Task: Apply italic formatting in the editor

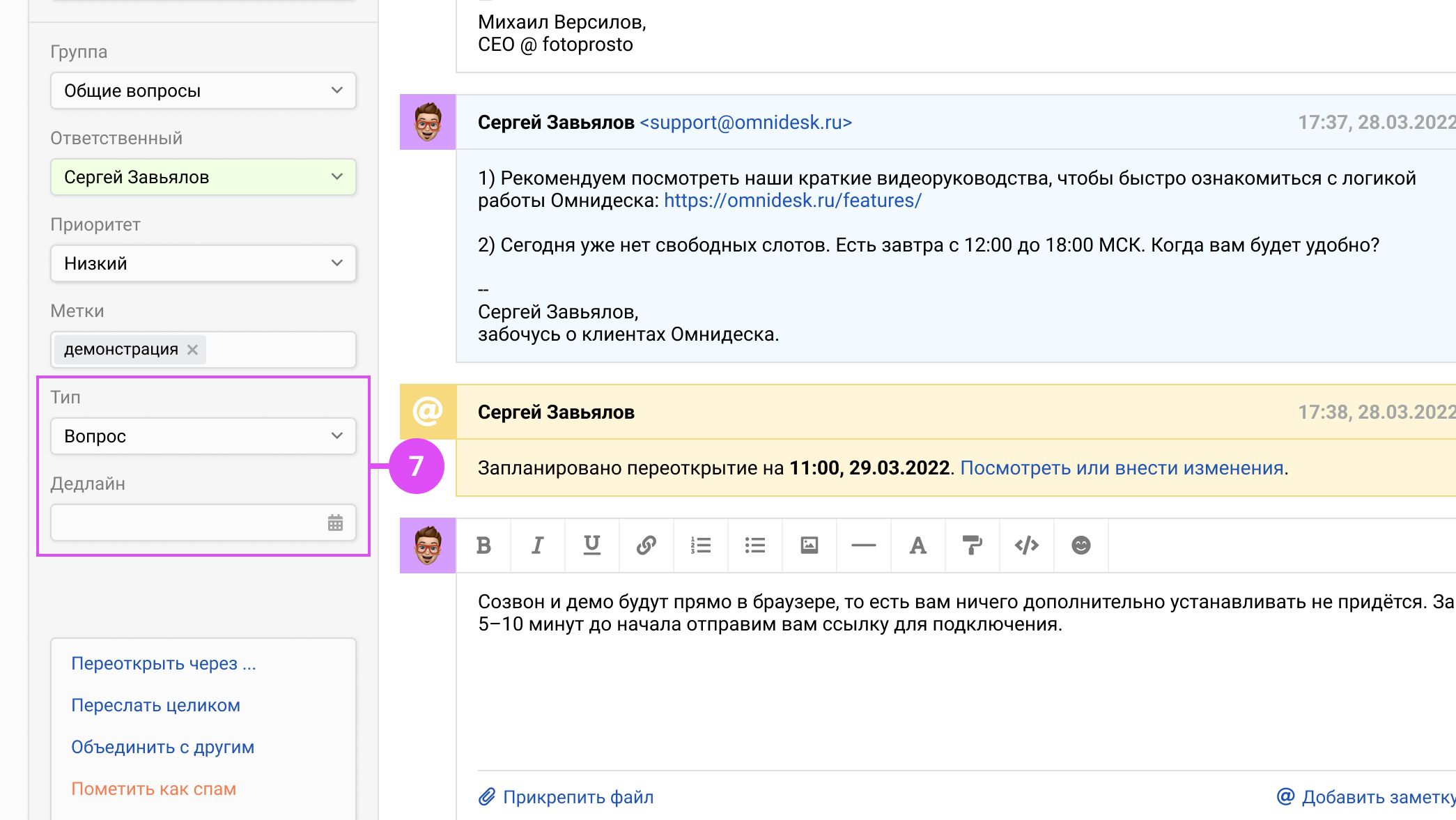Action: [x=537, y=546]
